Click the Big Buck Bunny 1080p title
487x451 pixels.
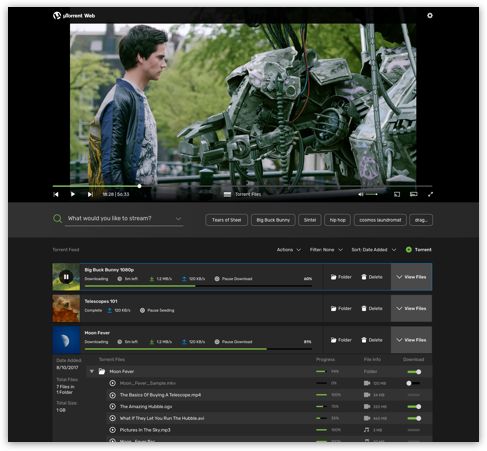(109, 270)
